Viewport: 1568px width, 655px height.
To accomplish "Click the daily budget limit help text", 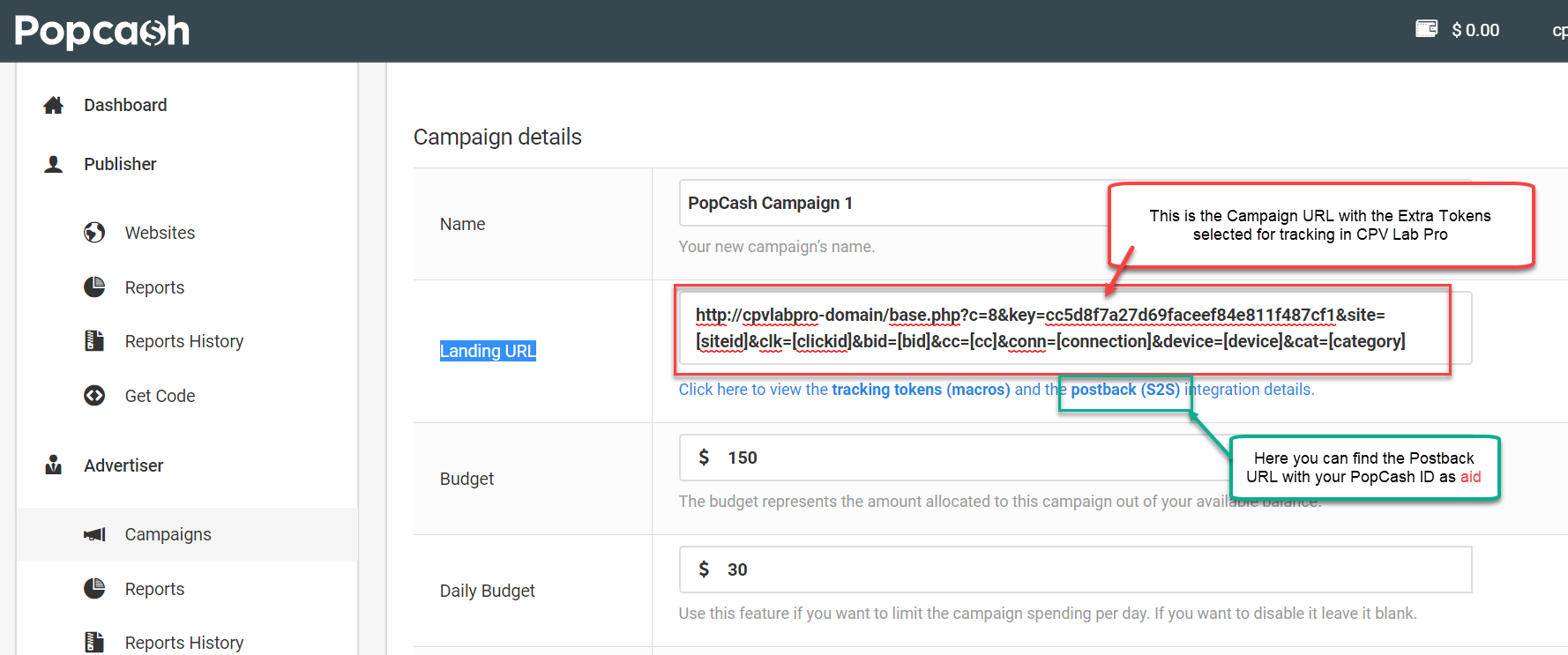I will click(1048, 614).
